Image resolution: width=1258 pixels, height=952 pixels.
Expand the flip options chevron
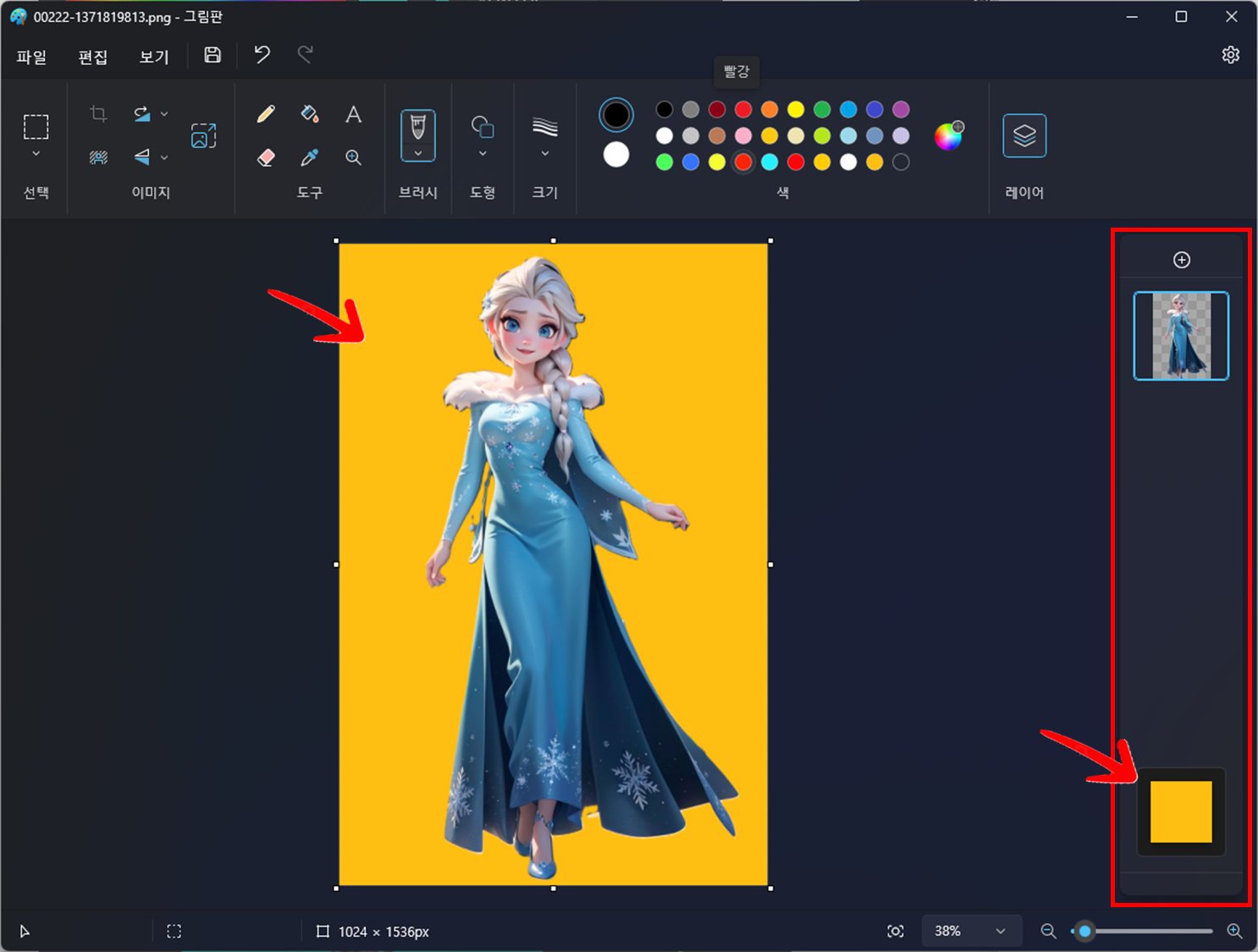[x=164, y=157]
